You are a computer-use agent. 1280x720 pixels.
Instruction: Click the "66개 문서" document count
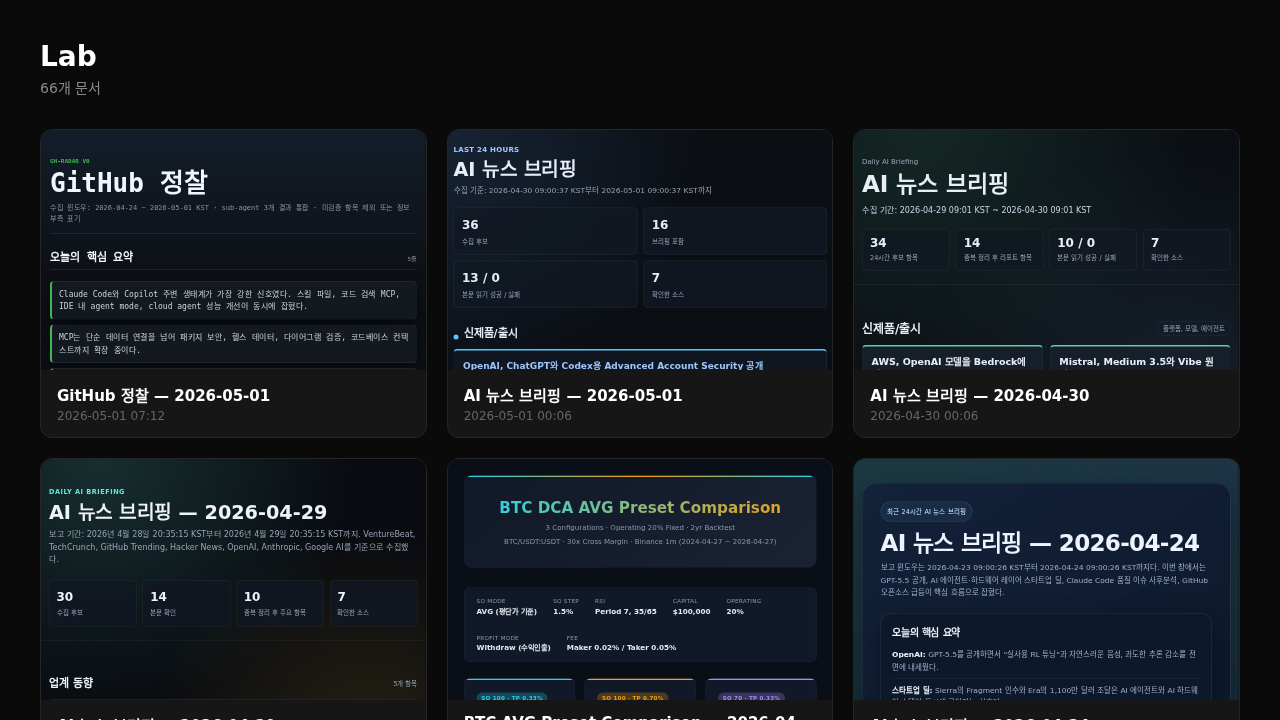pyautogui.click(x=70, y=88)
